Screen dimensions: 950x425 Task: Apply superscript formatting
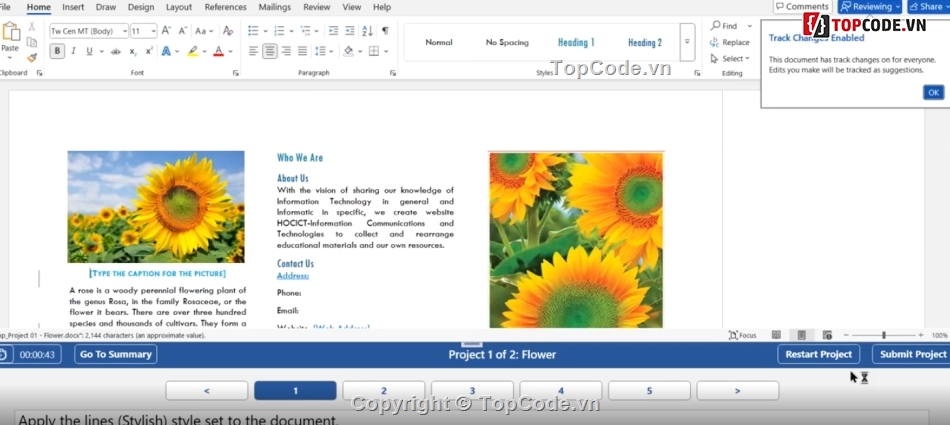[148, 52]
